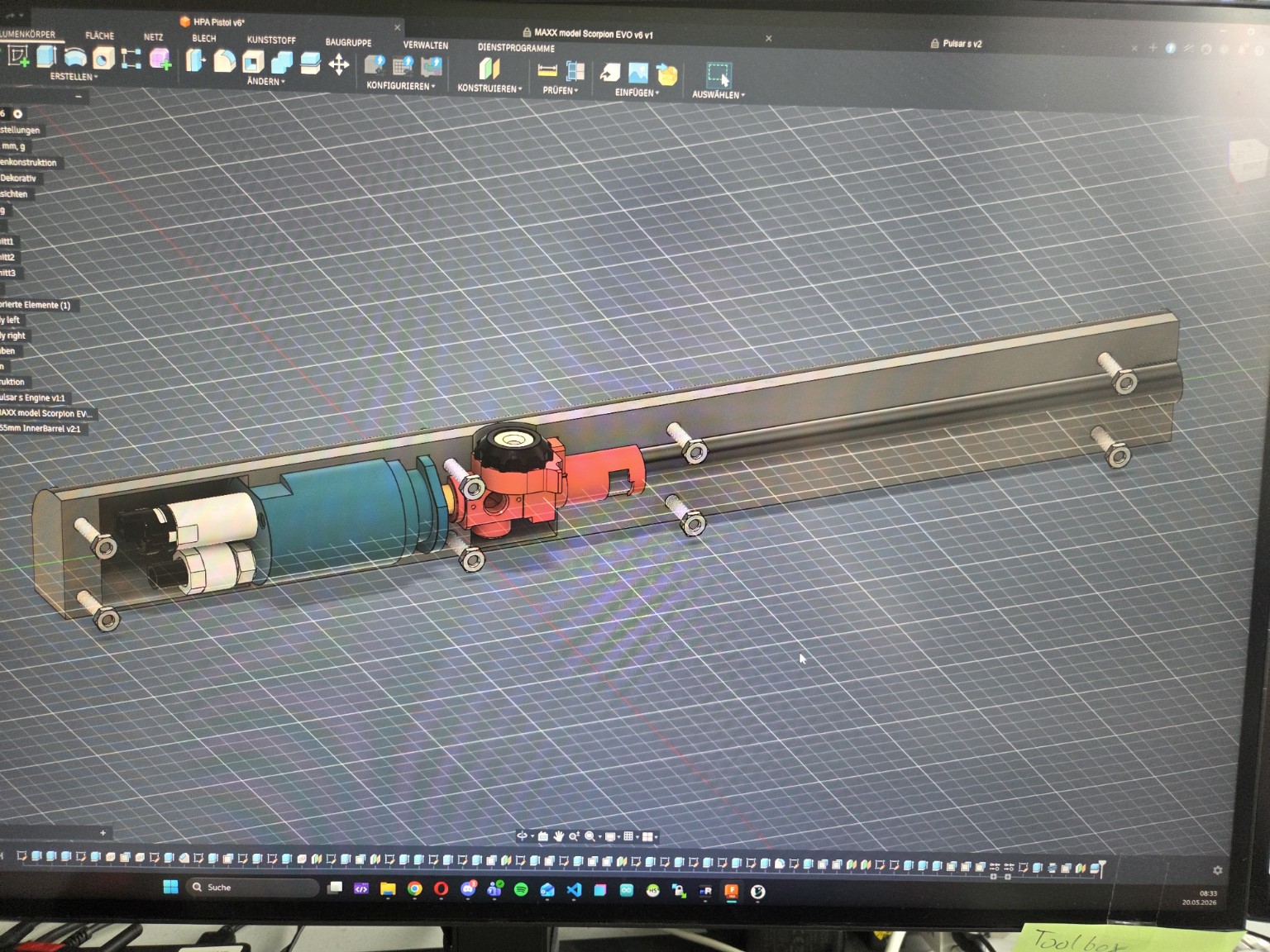Click the configuration table icon in KONFIGURIEREN
The height and width of the screenshot is (952, 1270).
pos(403,66)
